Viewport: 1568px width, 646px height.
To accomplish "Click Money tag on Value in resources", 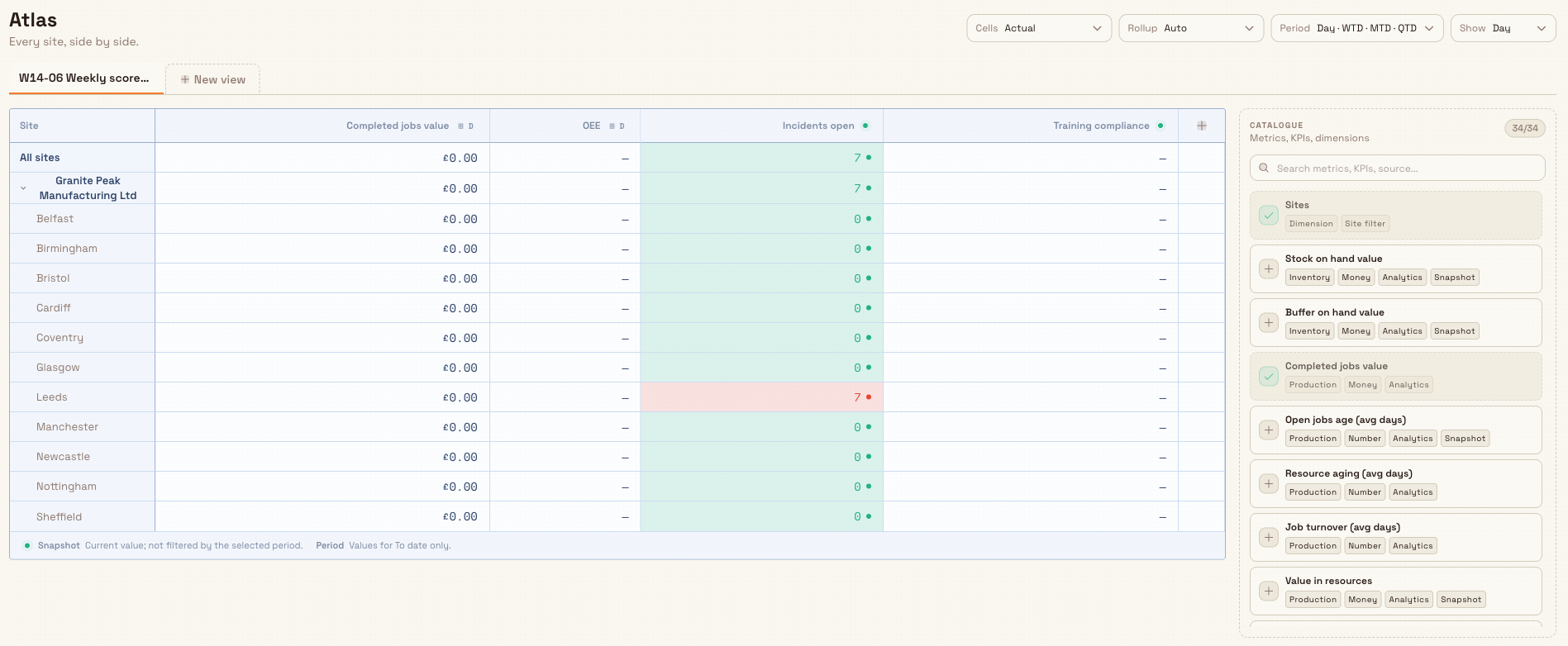I will (1362, 600).
